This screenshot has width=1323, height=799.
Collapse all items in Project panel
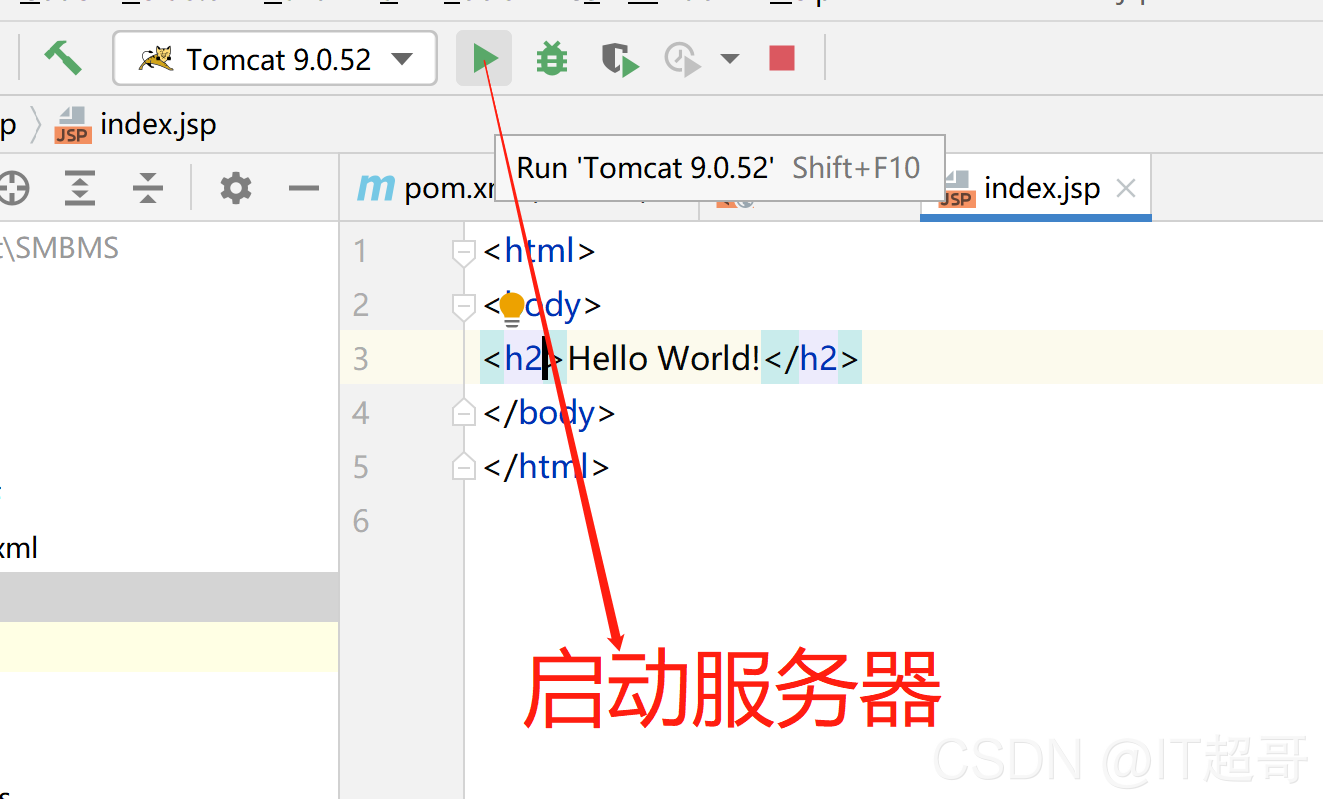(x=148, y=188)
